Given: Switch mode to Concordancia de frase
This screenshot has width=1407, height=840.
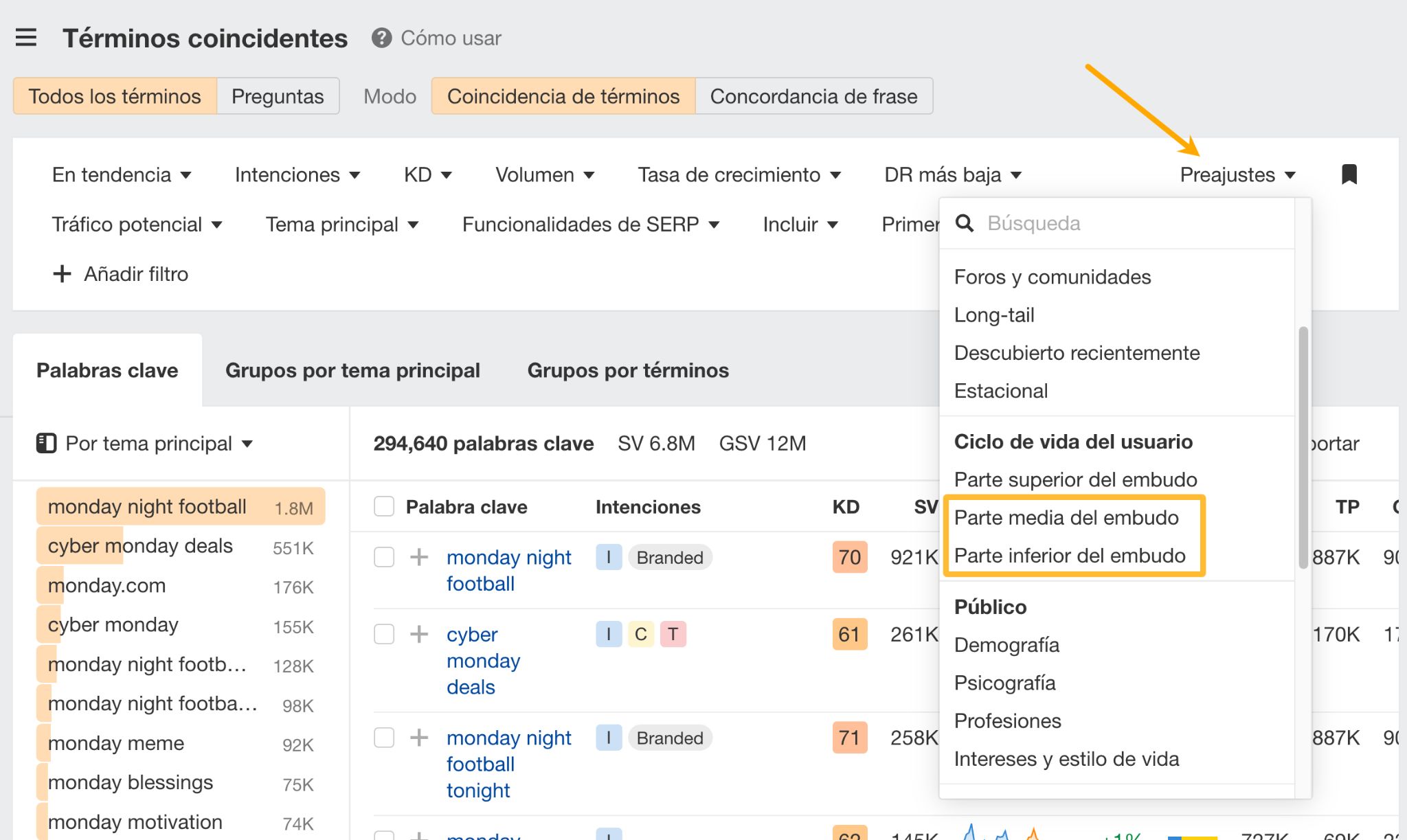Looking at the screenshot, I should [813, 96].
